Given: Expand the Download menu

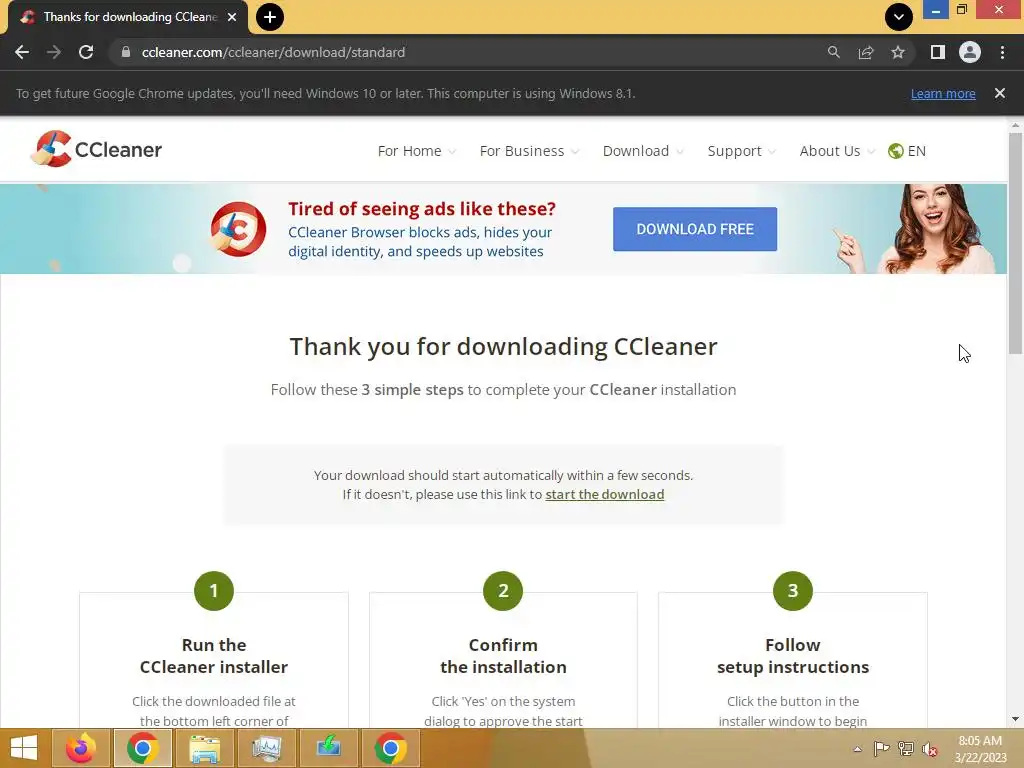Looking at the screenshot, I should click(643, 151).
